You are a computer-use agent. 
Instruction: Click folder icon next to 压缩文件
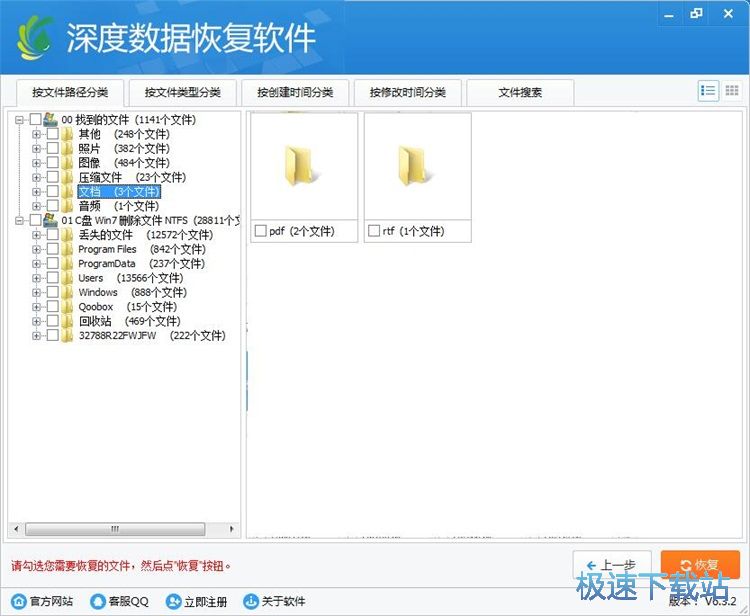(67, 177)
